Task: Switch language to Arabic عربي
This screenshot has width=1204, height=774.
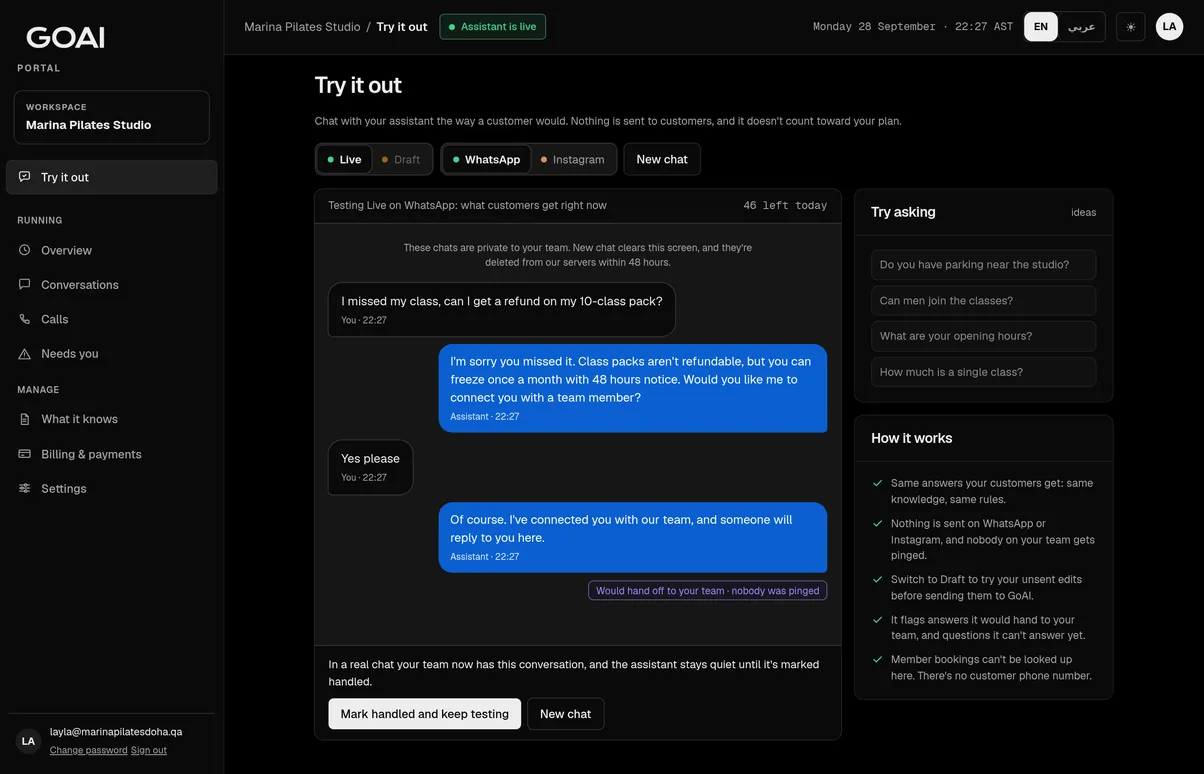Action: (1081, 27)
